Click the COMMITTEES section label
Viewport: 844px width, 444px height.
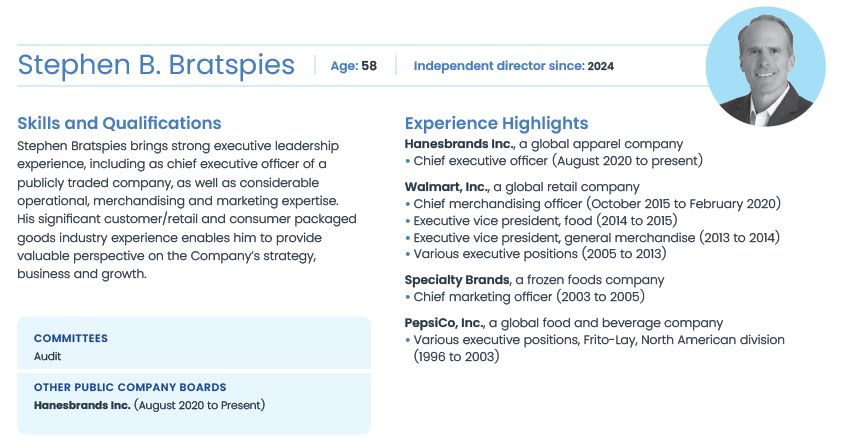pos(71,339)
